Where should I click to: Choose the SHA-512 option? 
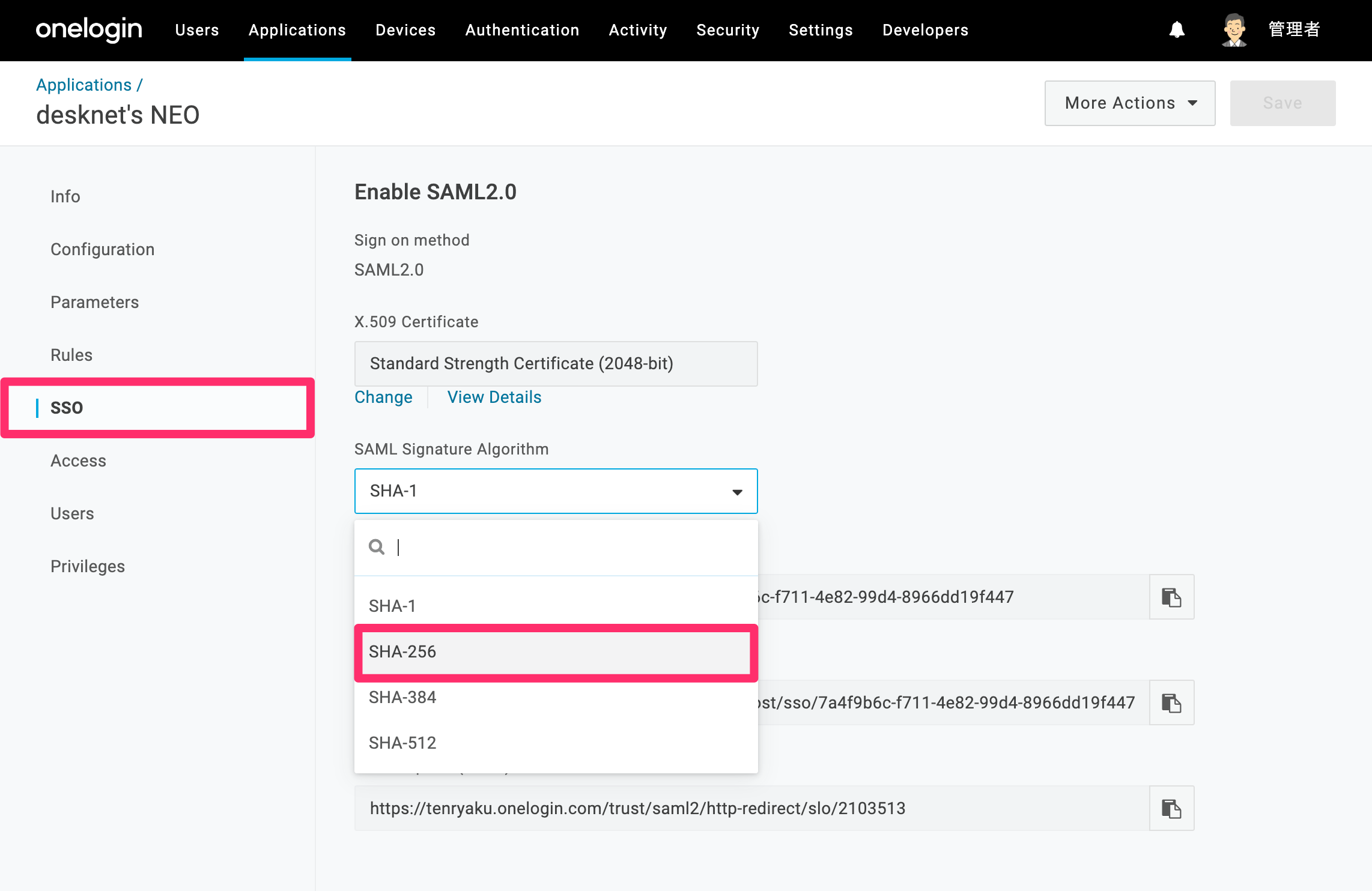click(x=556, y=743)
